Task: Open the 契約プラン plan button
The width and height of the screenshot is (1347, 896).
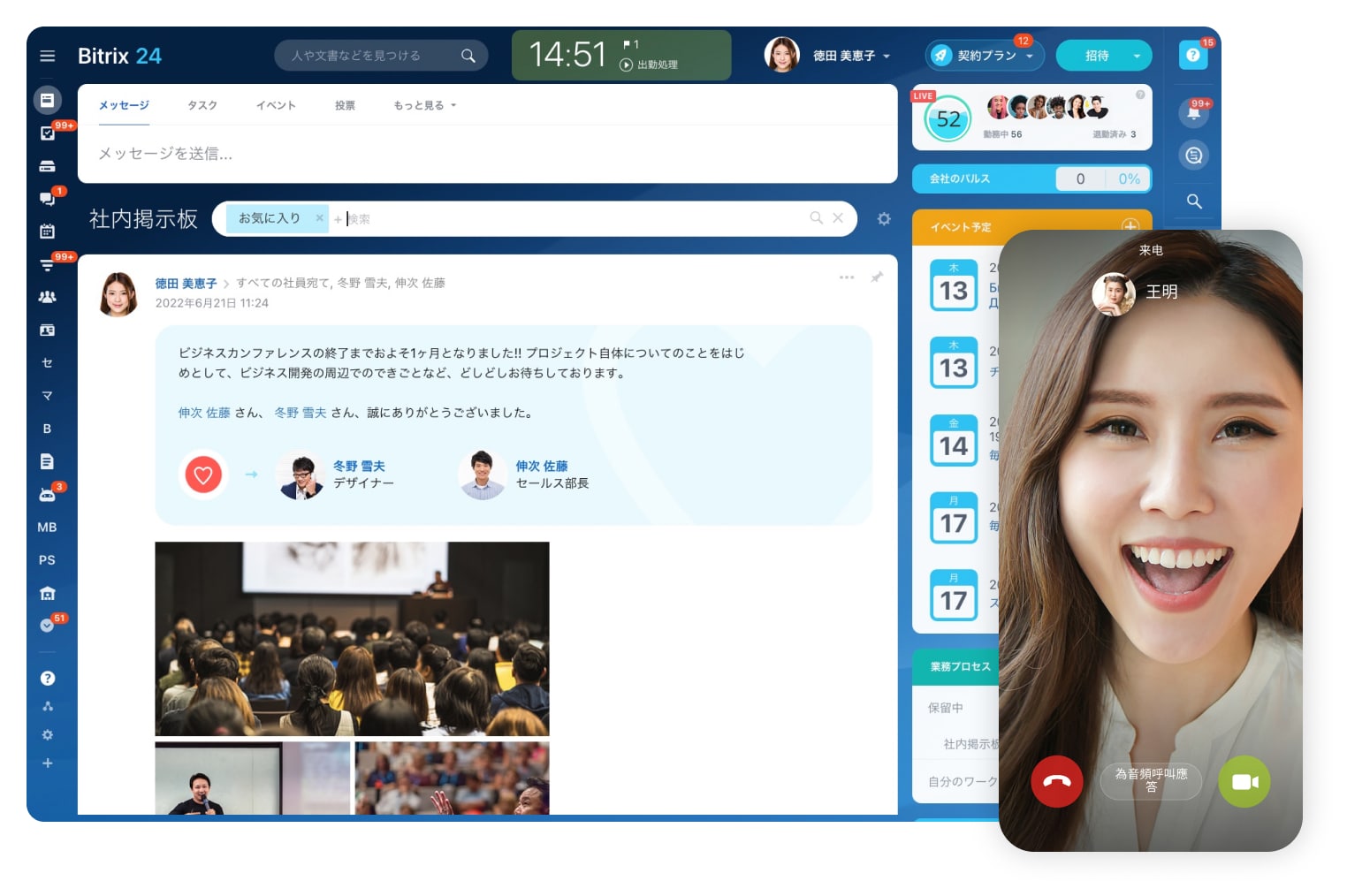Action: point(985,56)
